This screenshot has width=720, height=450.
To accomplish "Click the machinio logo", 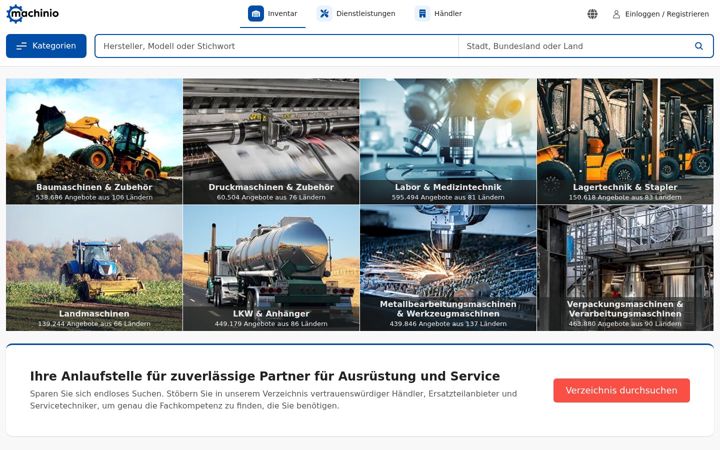I will 33,14.
